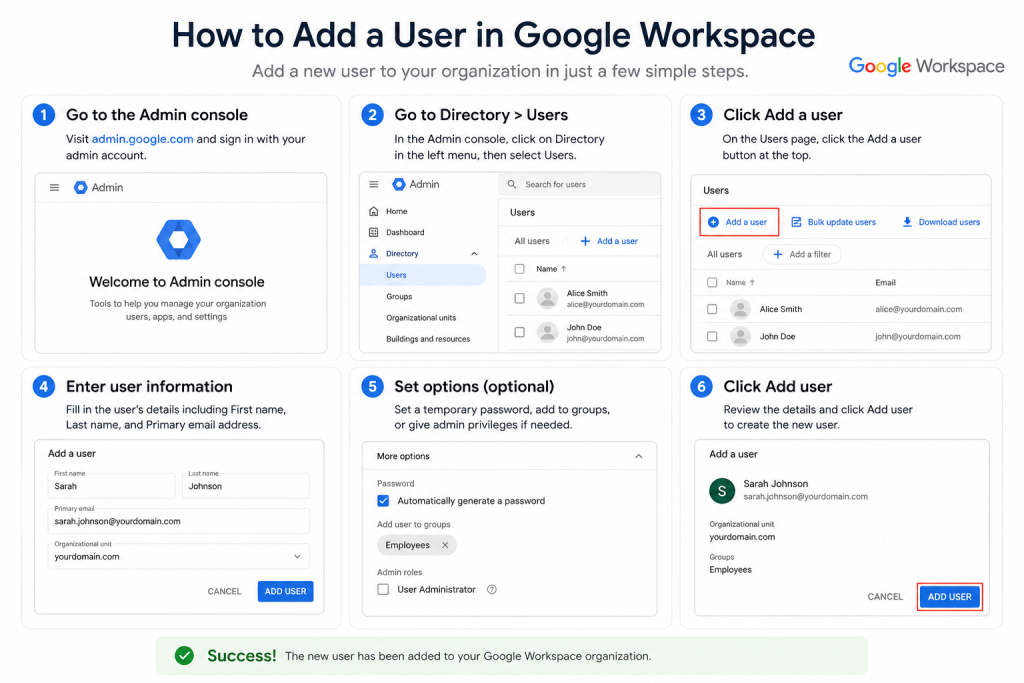Remove Employees chip with its X icon
Image resolution: width=1024 pixels, height=683 pixels.
(445, 545)
